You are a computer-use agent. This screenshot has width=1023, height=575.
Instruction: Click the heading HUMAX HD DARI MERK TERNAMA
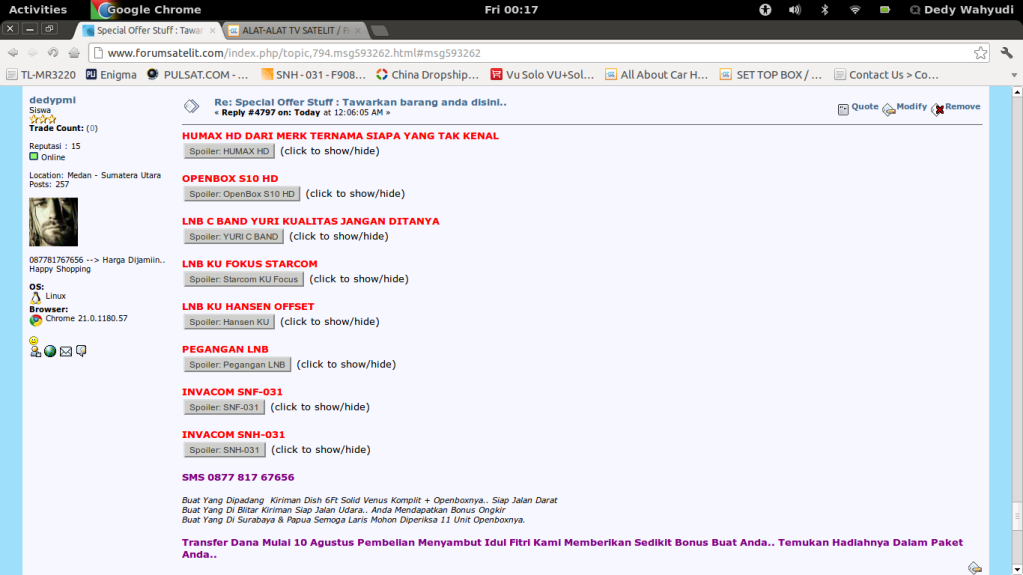click(x=341, y=136)
